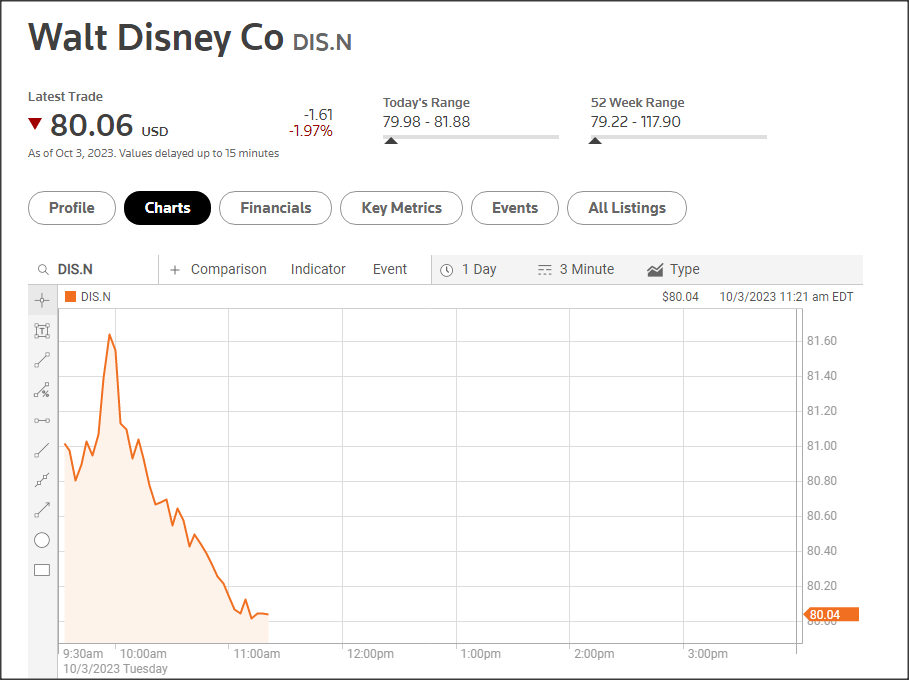Click the 80.20 price axis label
Viewport: 909px width, 680px height.
(x=822, y=586)
